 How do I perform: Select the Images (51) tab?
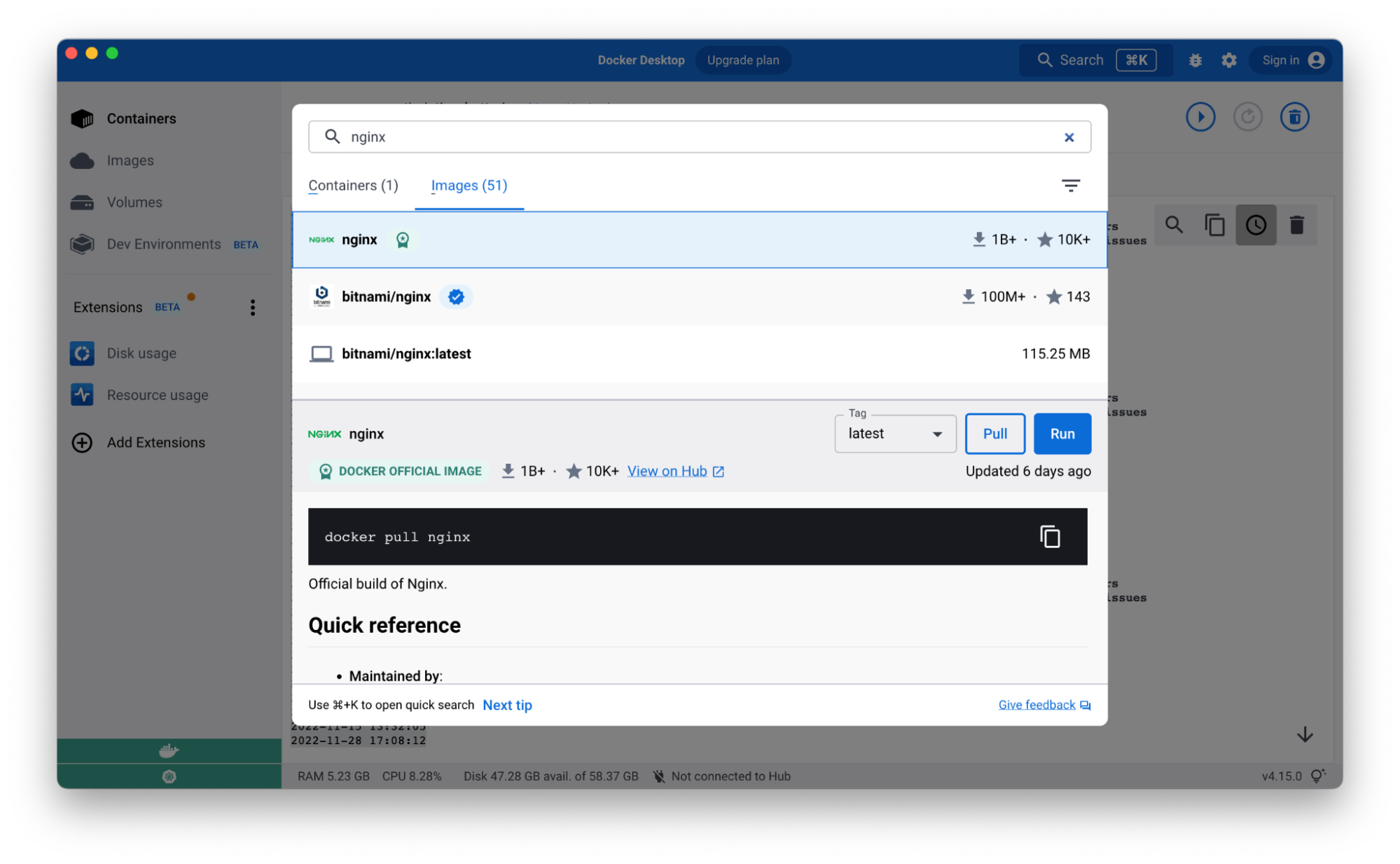tap(469, 185)
